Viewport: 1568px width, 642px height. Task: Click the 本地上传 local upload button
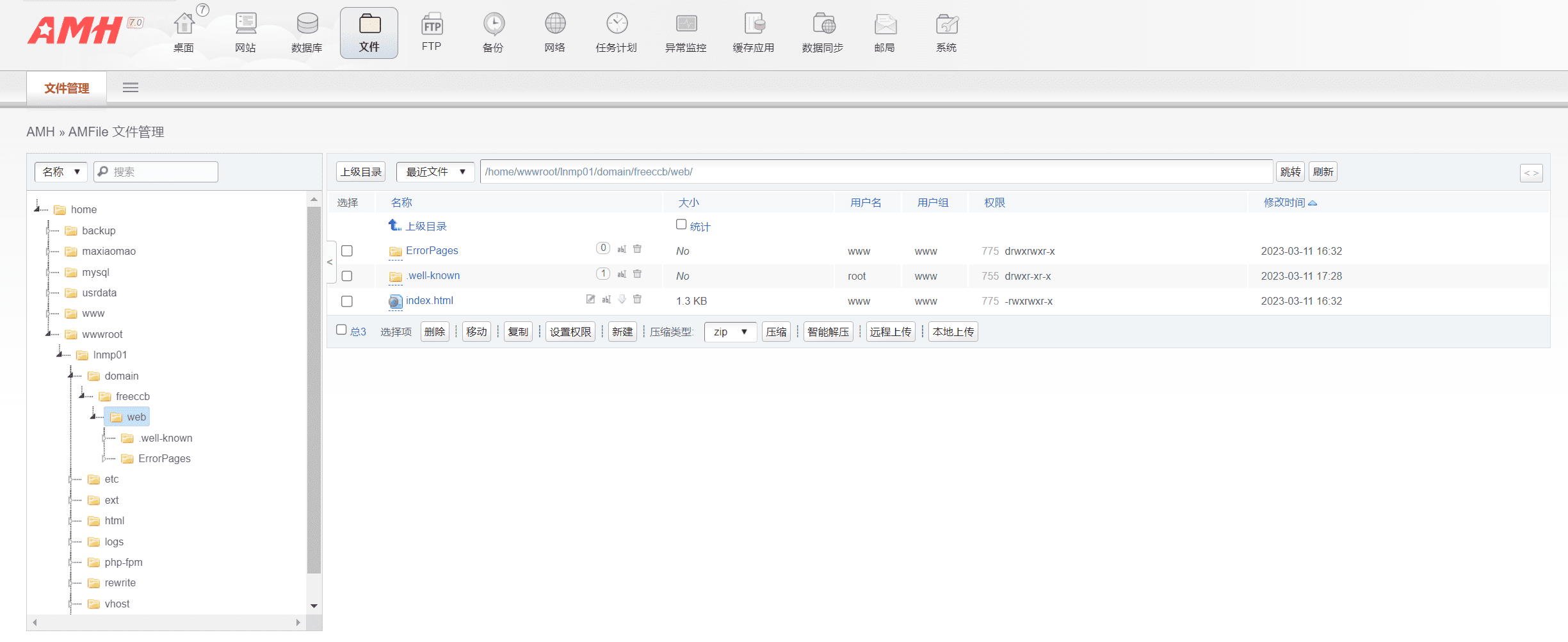click(x=953, y=332)
